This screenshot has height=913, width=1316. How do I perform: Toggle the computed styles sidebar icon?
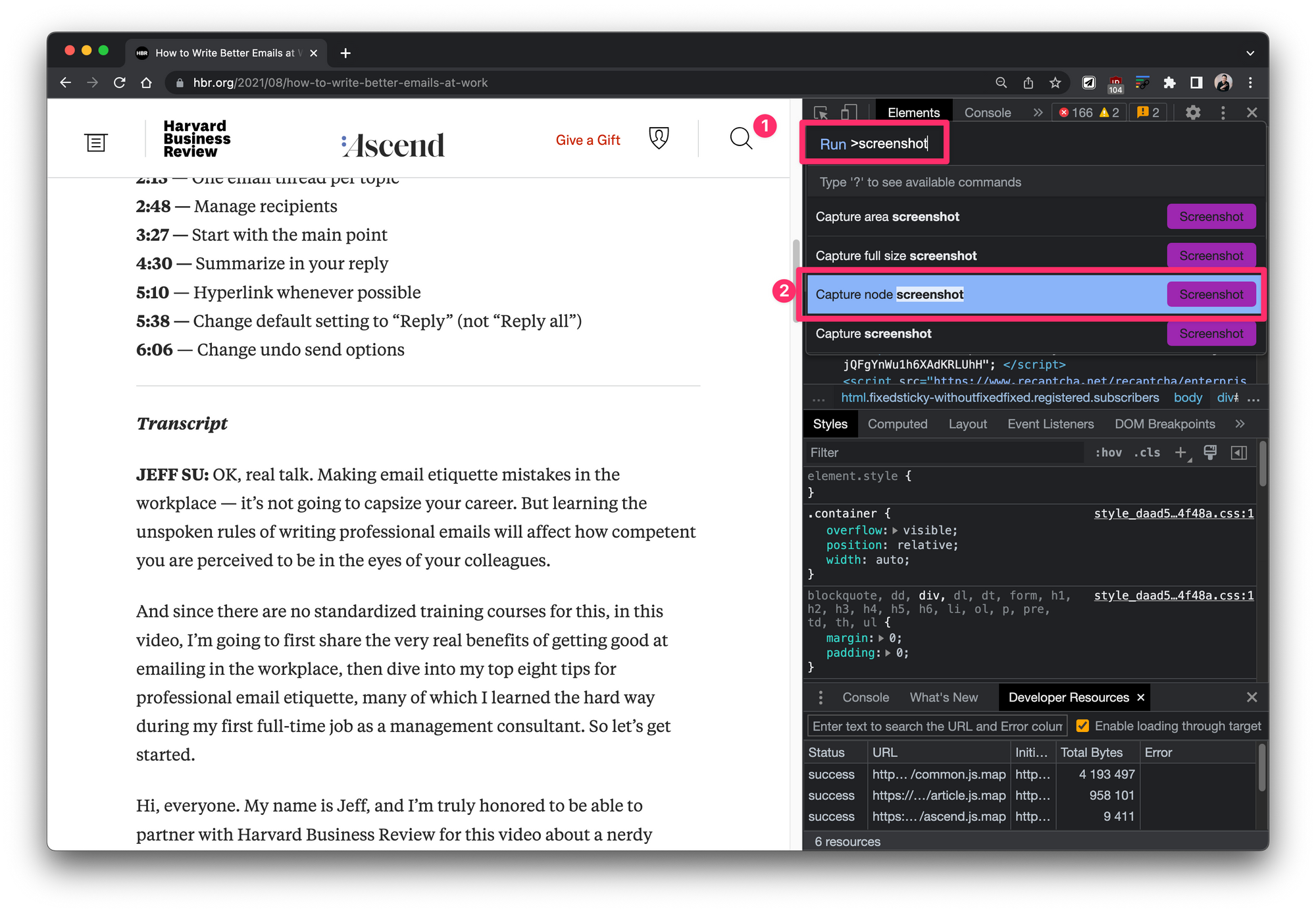[1238, 452]
